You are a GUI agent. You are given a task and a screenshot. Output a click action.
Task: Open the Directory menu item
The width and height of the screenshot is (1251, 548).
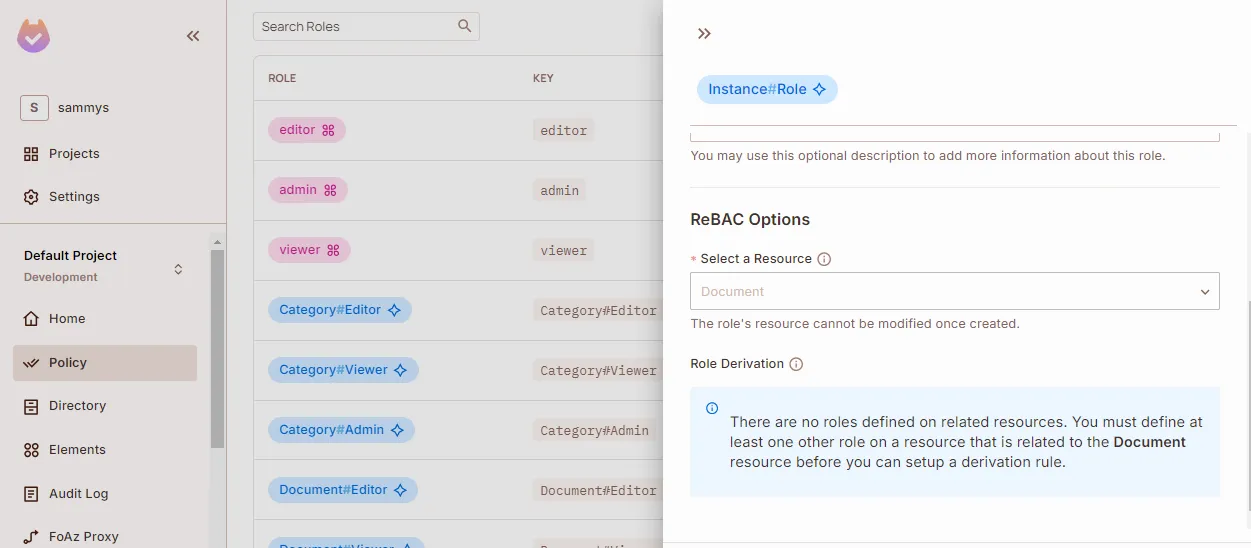(x=77, y=406)
